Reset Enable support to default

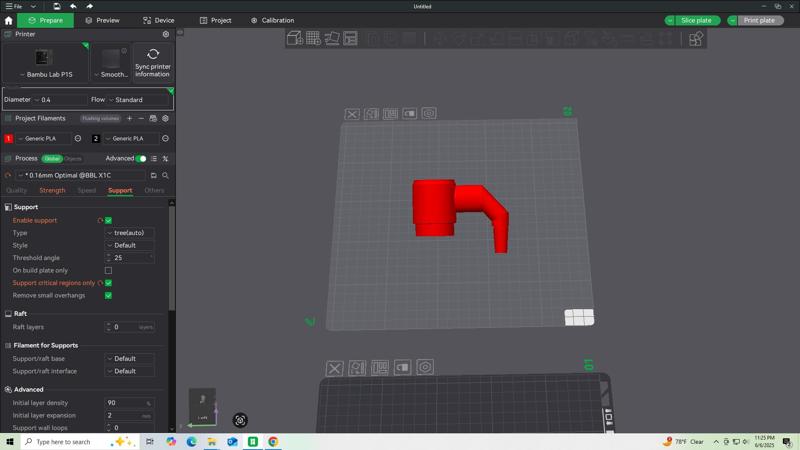click(x=100, y=220)
